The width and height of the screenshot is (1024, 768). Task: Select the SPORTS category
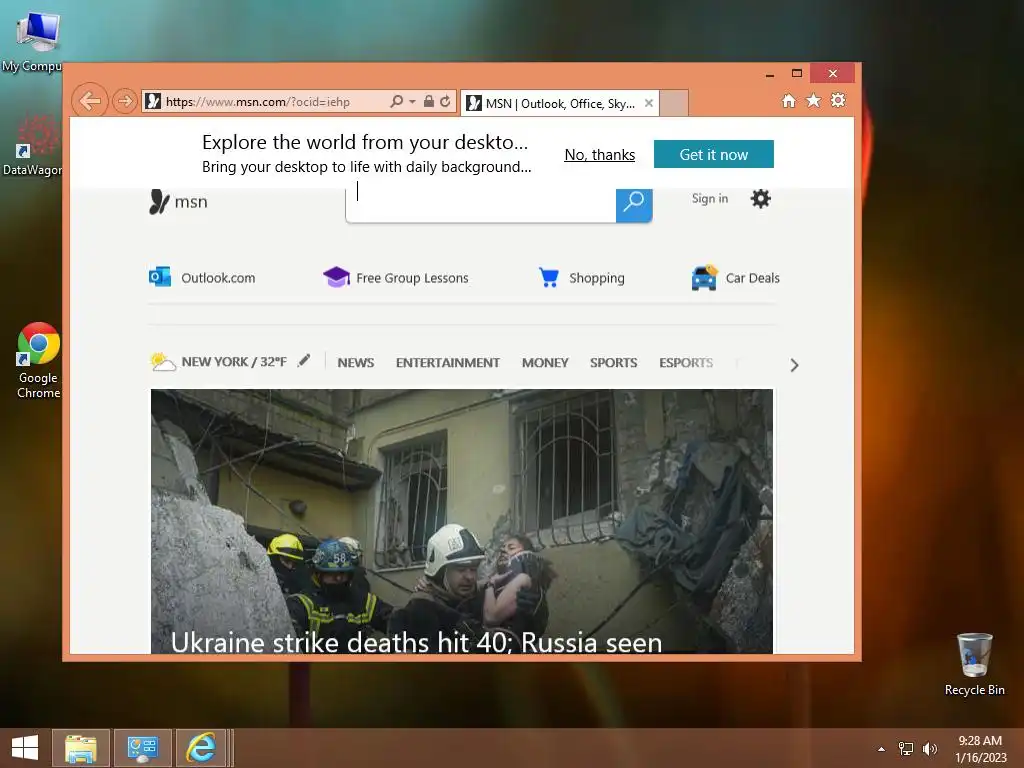coord(613,363)
